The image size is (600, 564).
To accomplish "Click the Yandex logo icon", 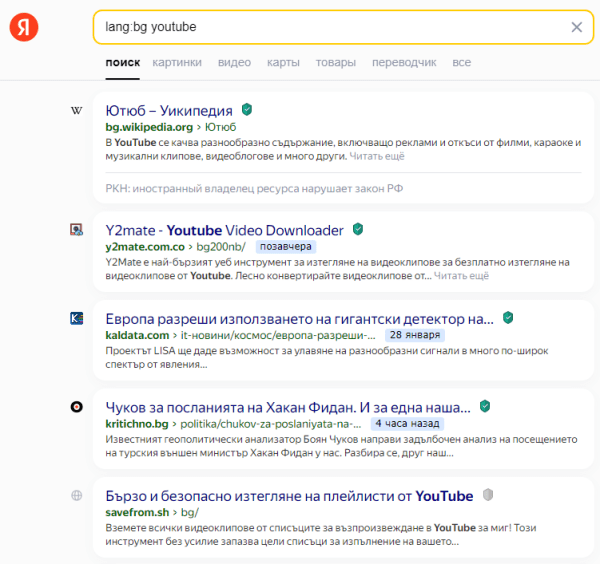I will point(25,28).
